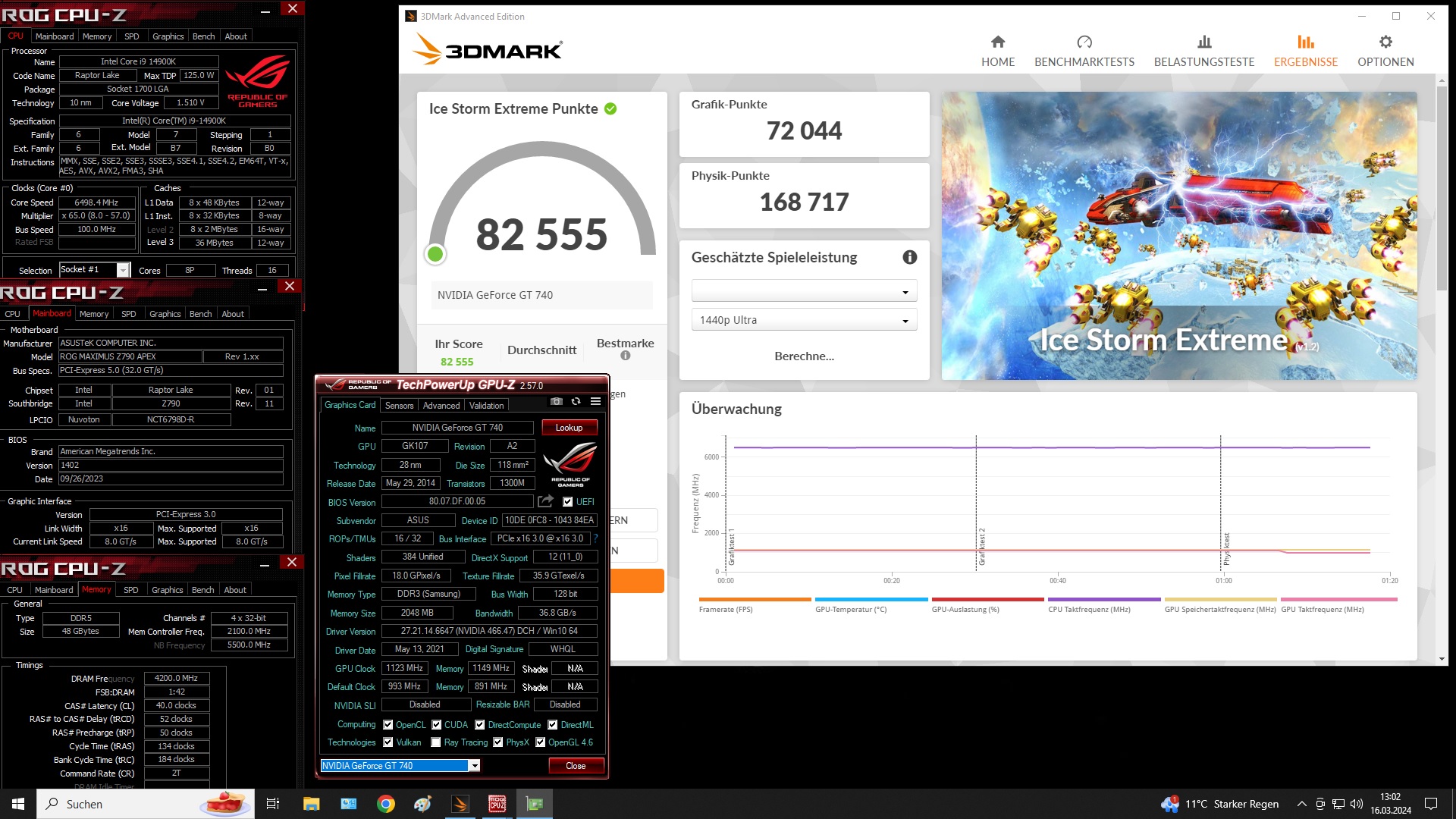
Task: Click the Durchschnitt heading
Action: 542,350
